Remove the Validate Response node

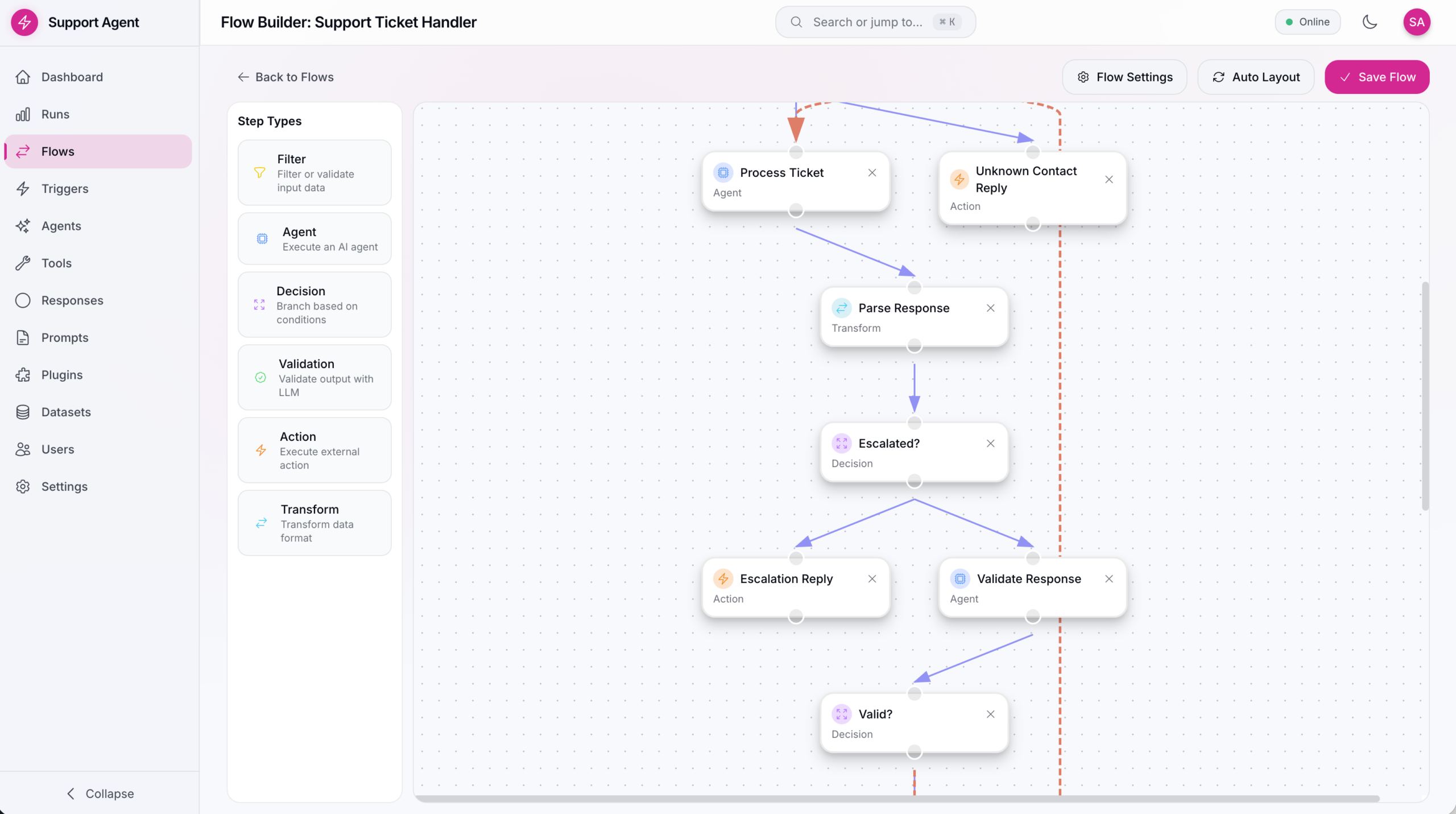[1108, 579]
